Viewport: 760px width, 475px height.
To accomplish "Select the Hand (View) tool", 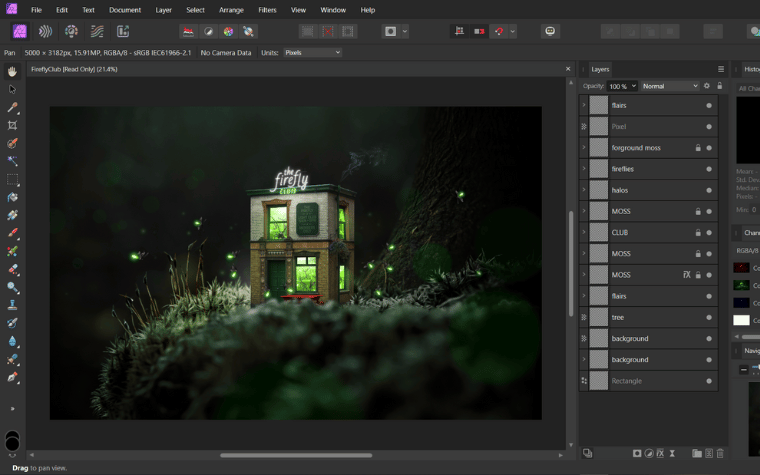I will click(x=12, y=72).
